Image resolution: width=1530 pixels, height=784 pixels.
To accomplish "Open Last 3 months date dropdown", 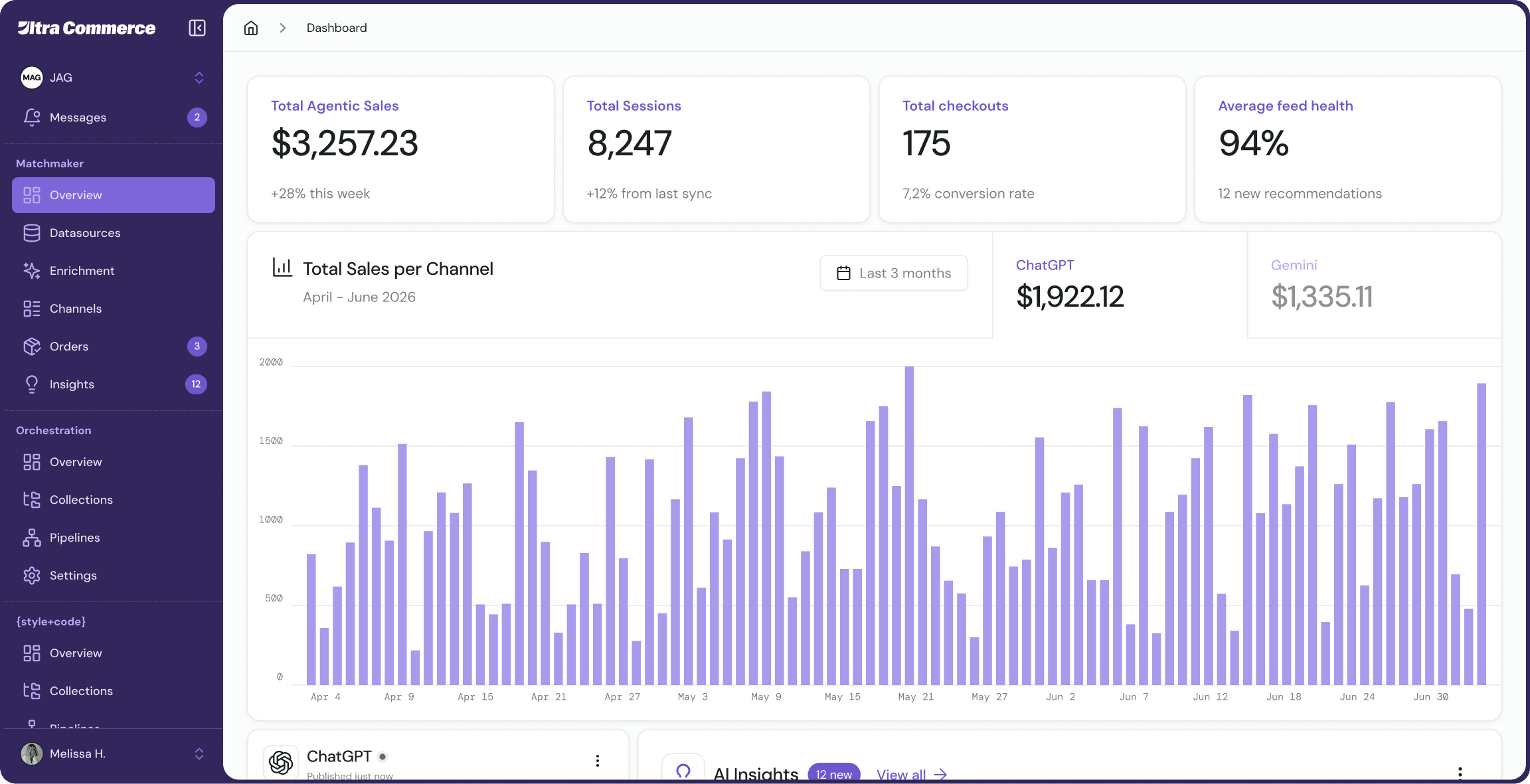I will coord(893,273).
